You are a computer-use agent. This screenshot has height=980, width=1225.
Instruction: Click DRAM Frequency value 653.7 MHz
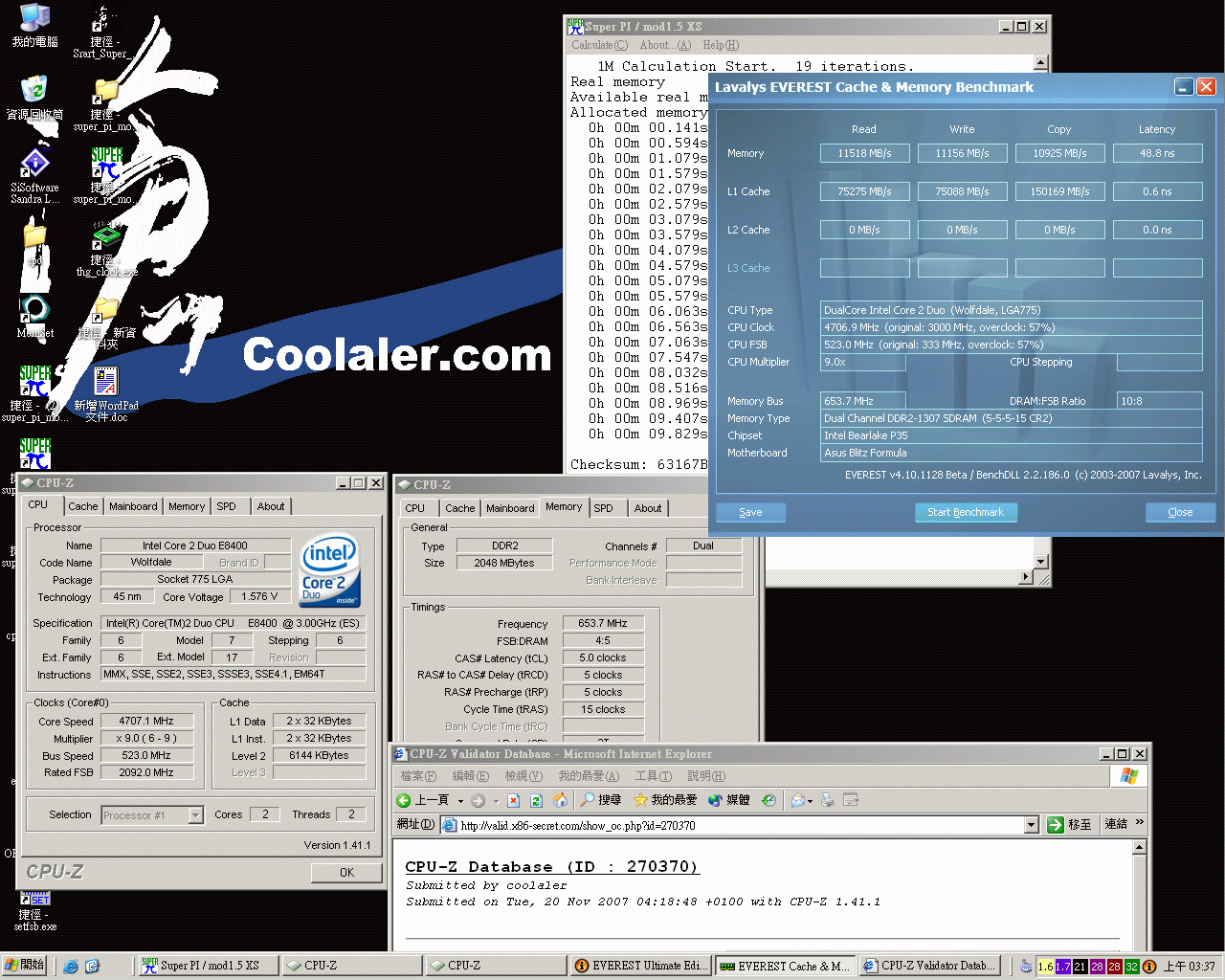[x=603, y=623]
